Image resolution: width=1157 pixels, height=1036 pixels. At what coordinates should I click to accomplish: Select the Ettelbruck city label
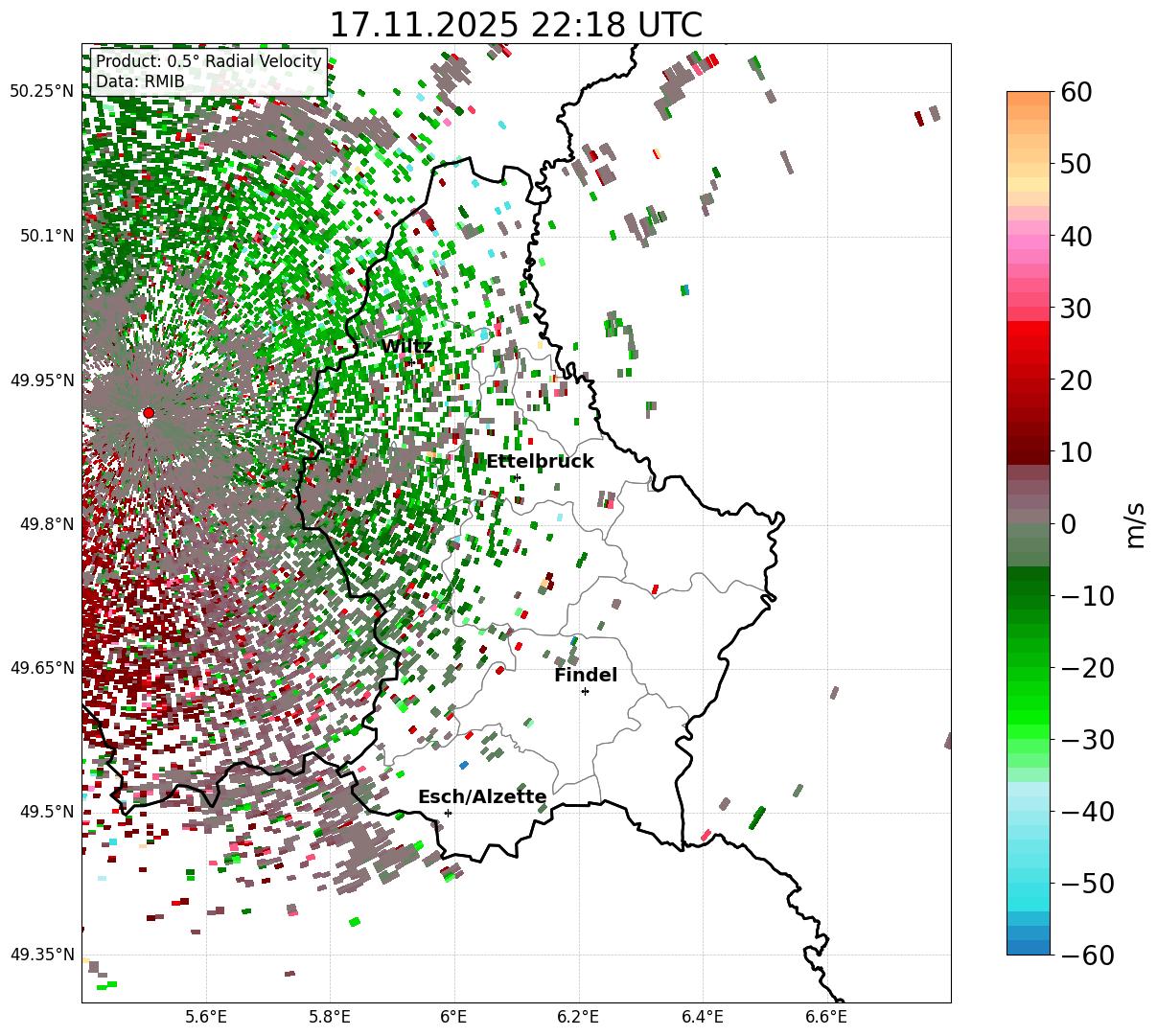click(x=540, y=462)
